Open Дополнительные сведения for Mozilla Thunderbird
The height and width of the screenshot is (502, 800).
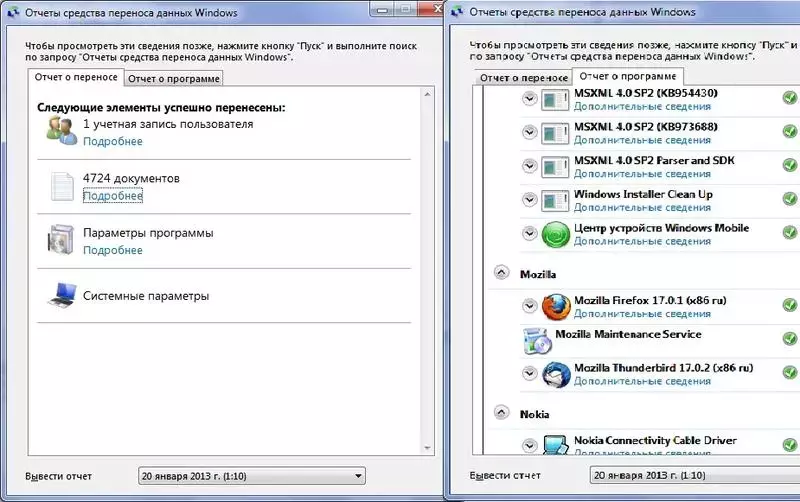[x=642, y=382]
